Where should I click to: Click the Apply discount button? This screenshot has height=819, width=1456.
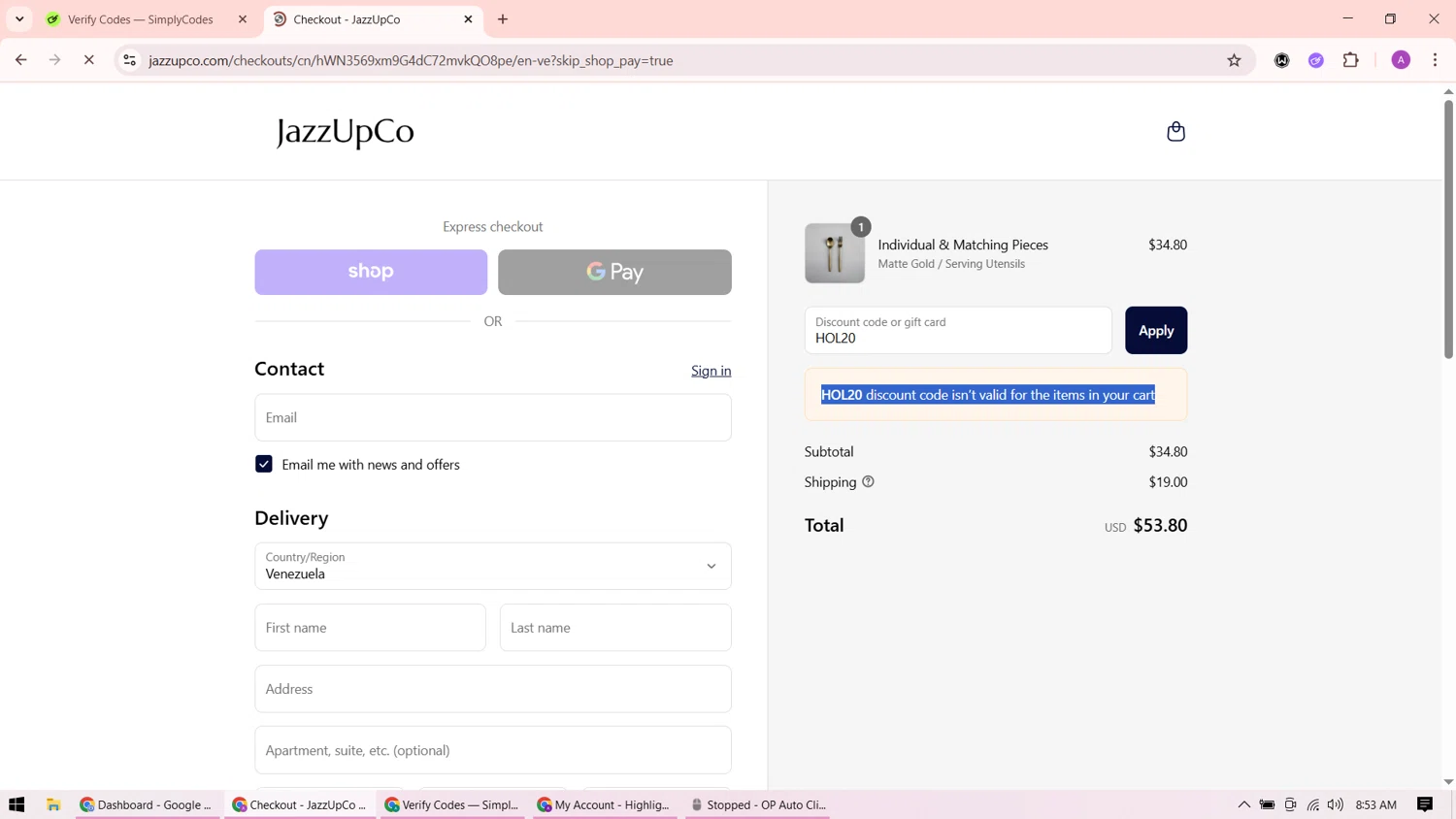click(x=1156, y=330)
